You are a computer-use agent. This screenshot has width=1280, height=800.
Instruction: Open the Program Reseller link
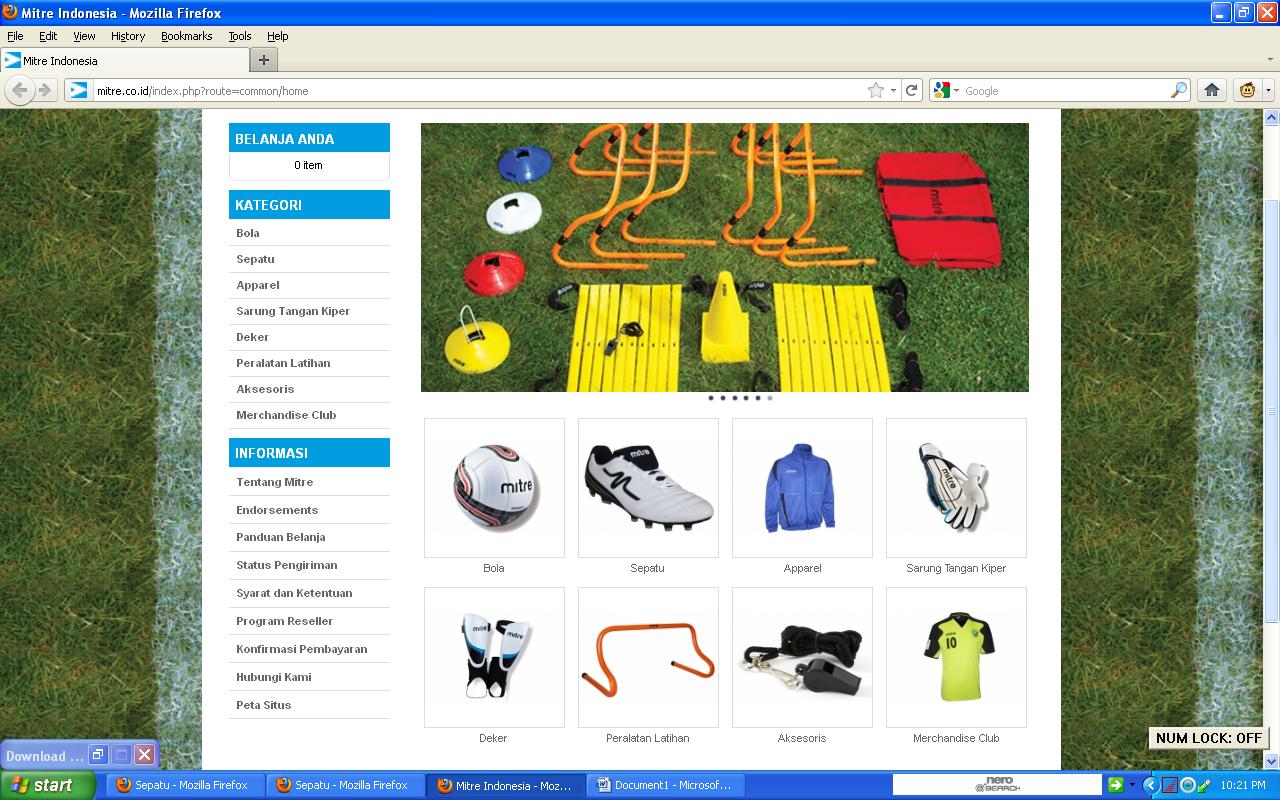pyautogui.click(x=285, y=621)
